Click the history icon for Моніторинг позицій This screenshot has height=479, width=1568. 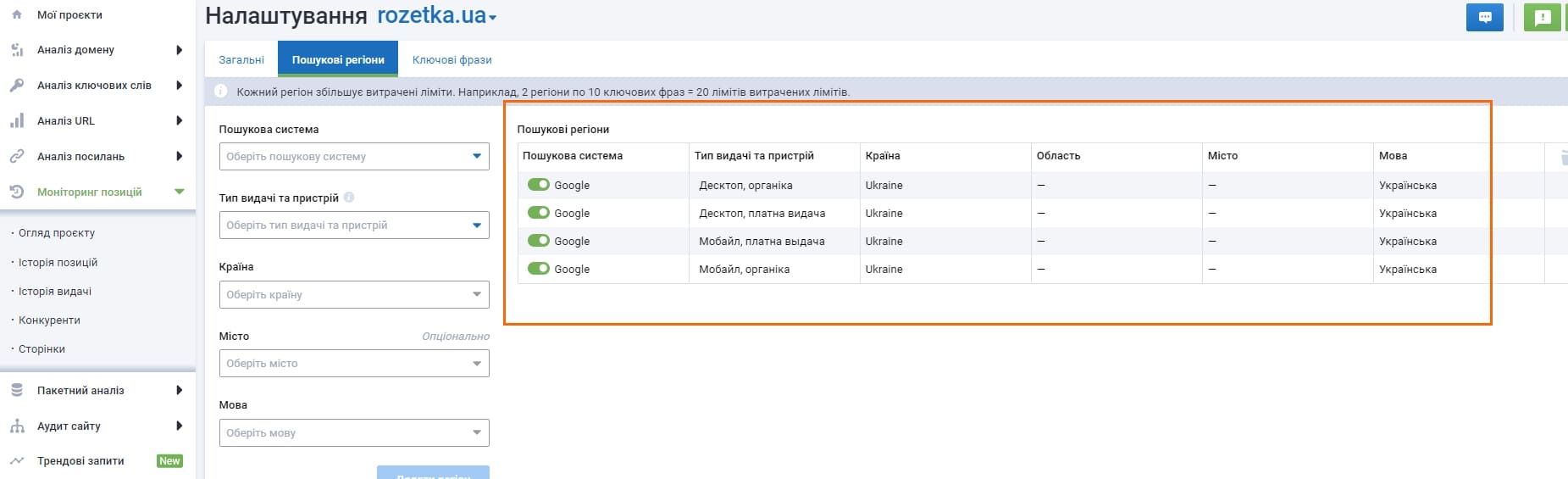17,192
